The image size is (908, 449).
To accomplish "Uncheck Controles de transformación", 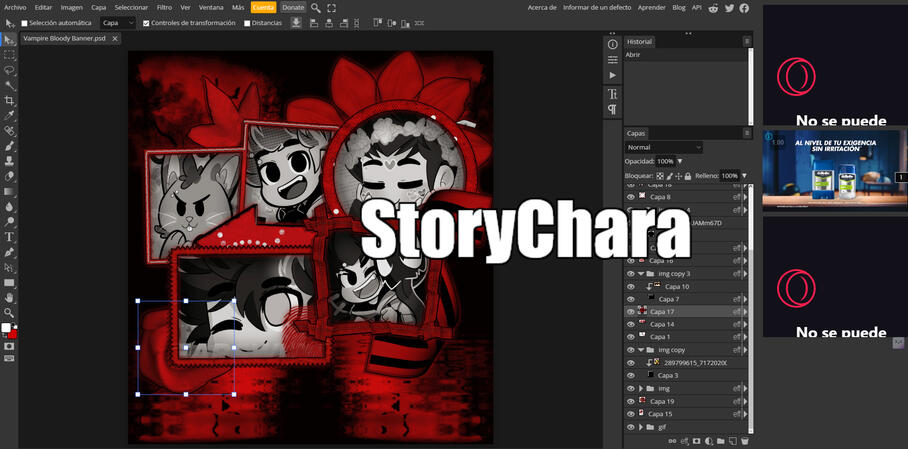I will (x=147, y=23).
